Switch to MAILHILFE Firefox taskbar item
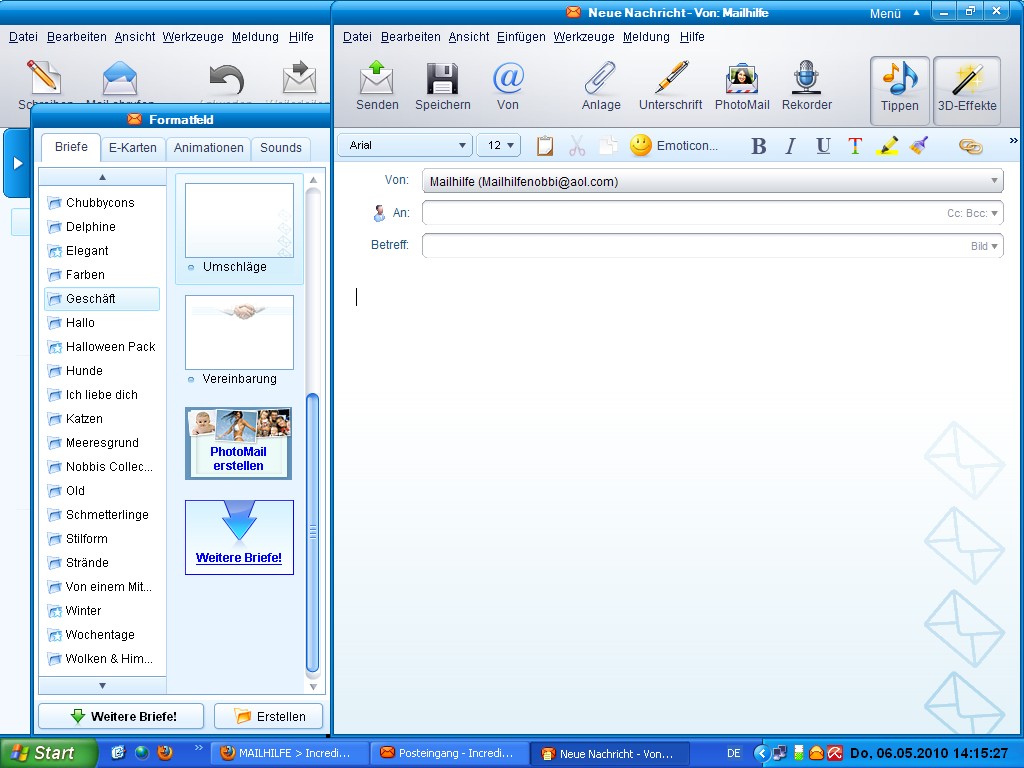This screenshot has width=1024, height=768. coord(289,753)
